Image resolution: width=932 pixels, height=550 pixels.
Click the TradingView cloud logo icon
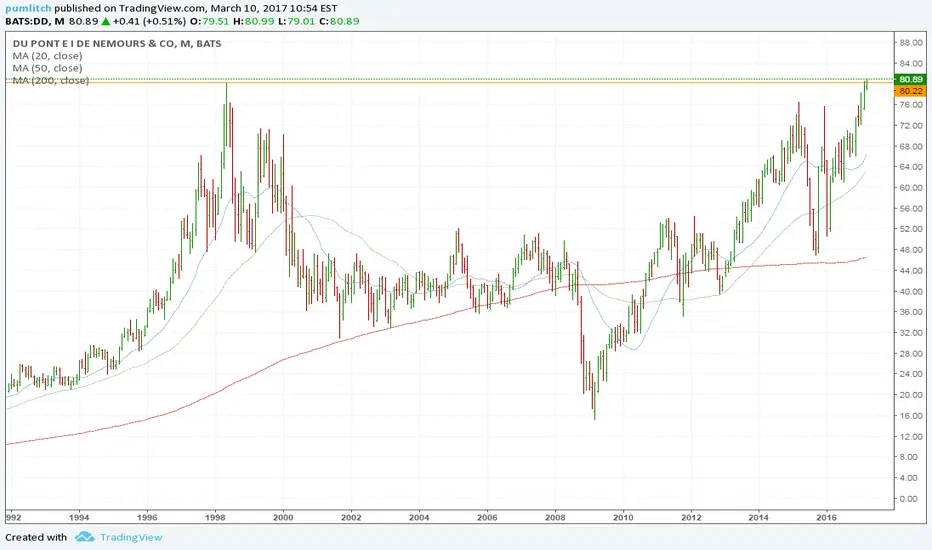tap(84, 537)
